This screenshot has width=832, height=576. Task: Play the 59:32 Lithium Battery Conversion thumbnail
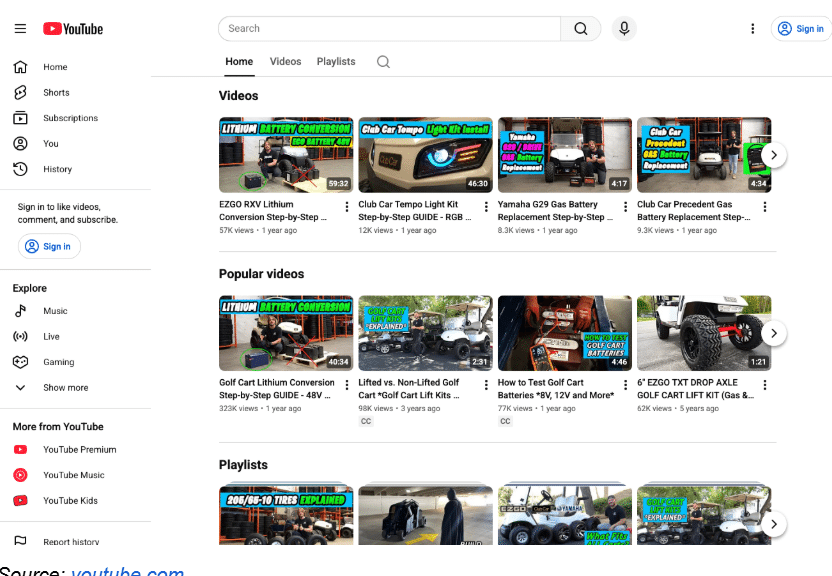(x=286, y=155)
